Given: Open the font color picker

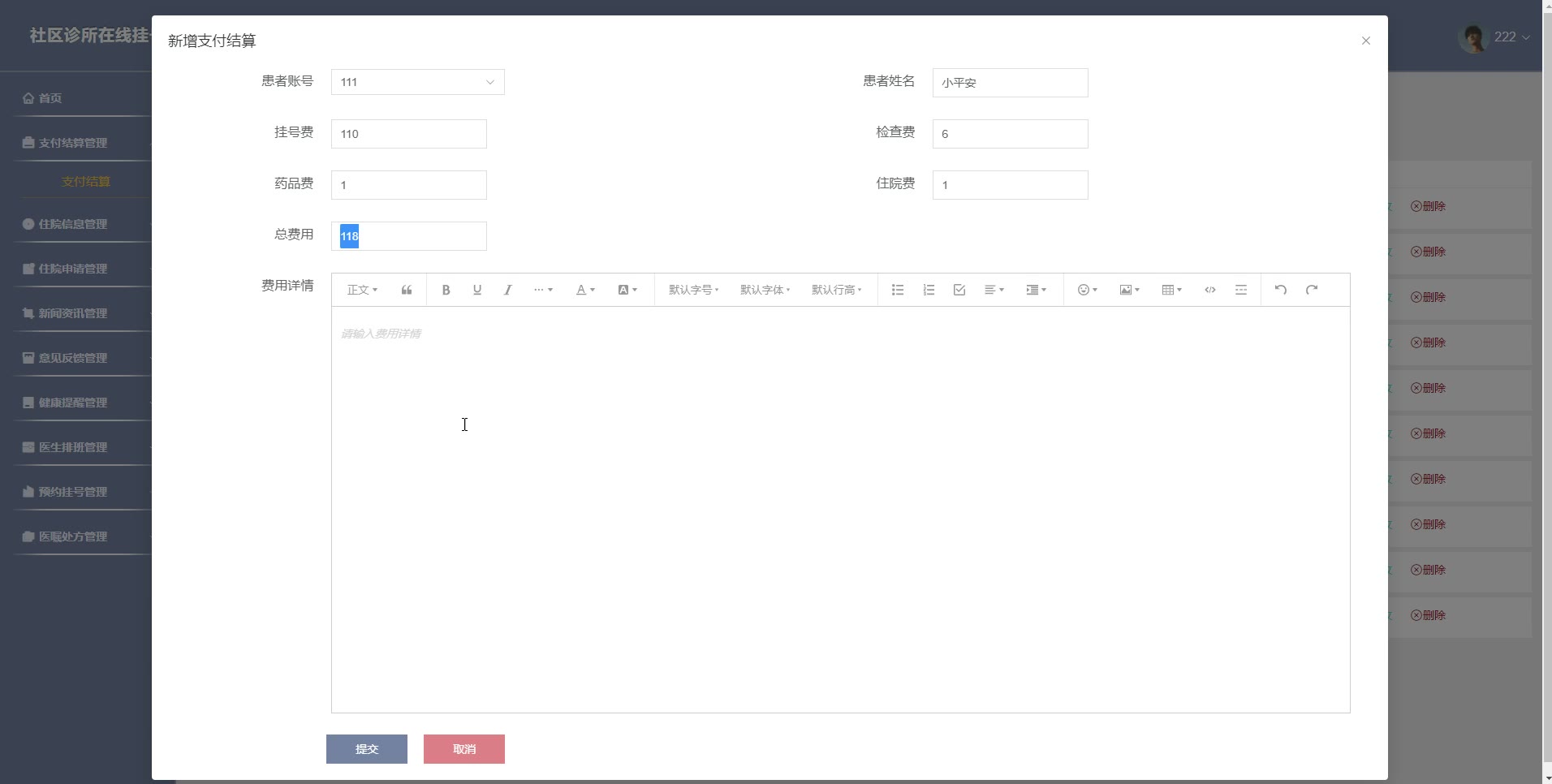Looking at the screenshot, I should click(x=585, y=290).
